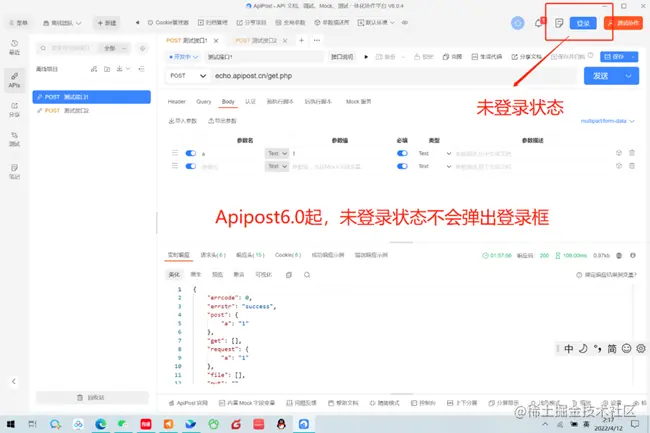650x433 pixels.
Task: Click the locate target icon beside search
Action: pos(142,48)
